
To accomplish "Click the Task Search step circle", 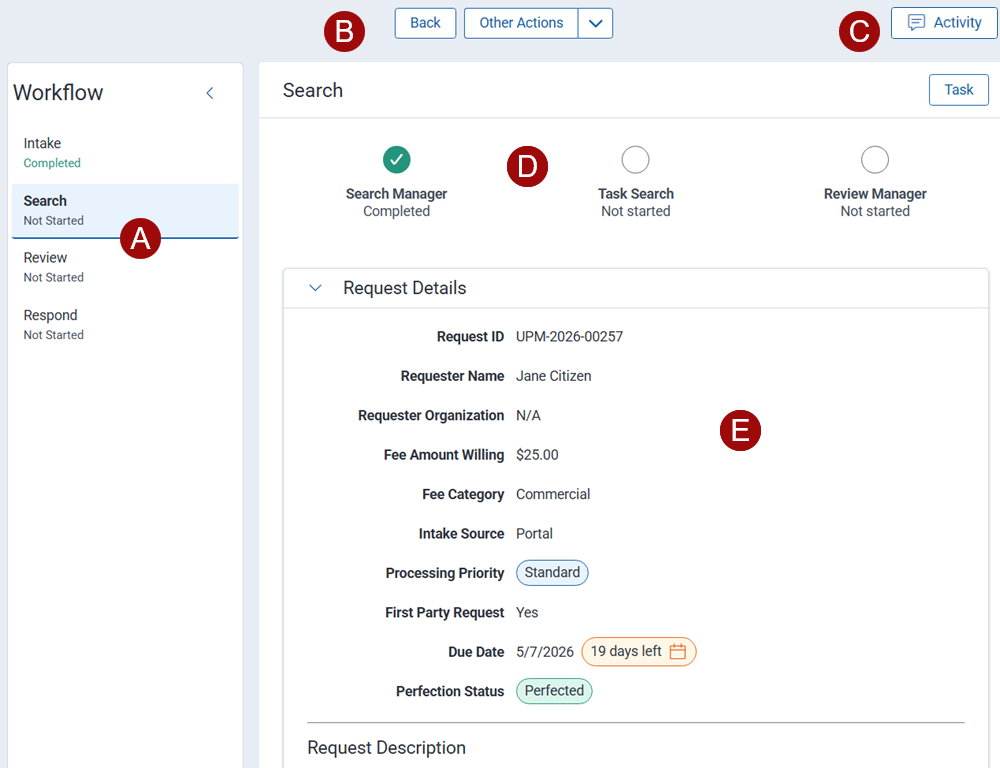I will point(635,159).
